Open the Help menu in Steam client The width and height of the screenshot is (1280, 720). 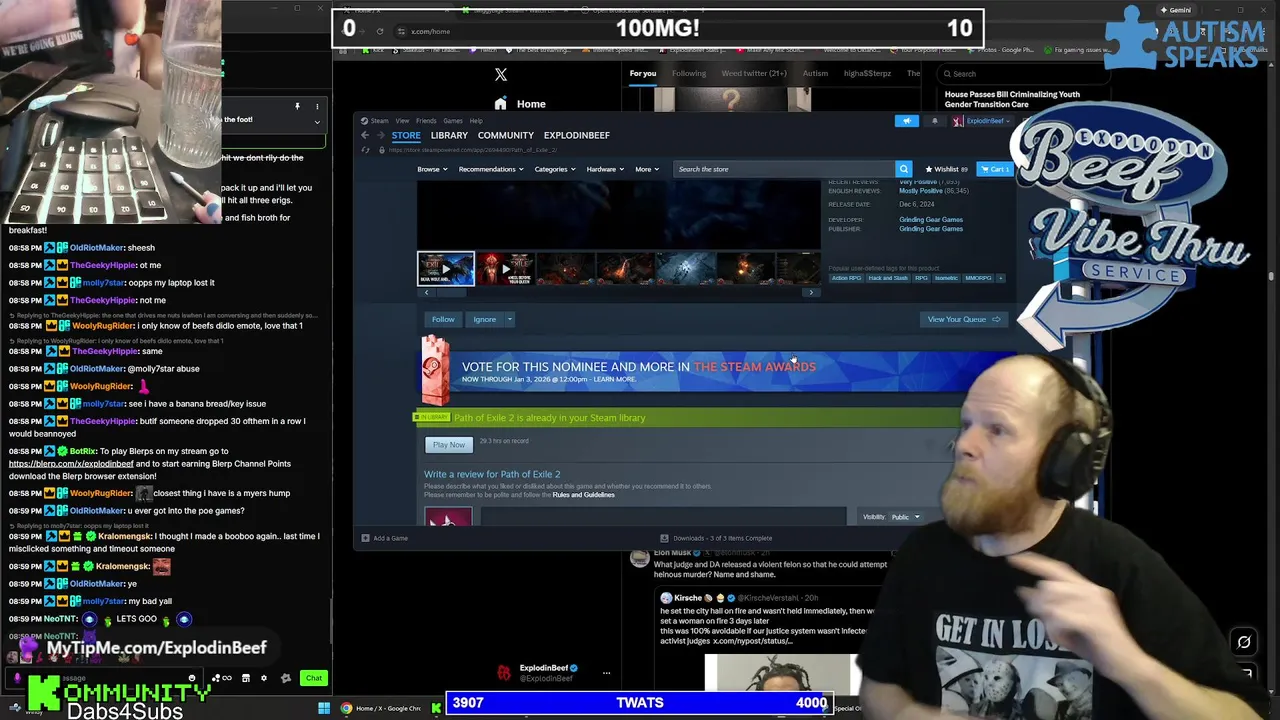(x=476, y=121)
